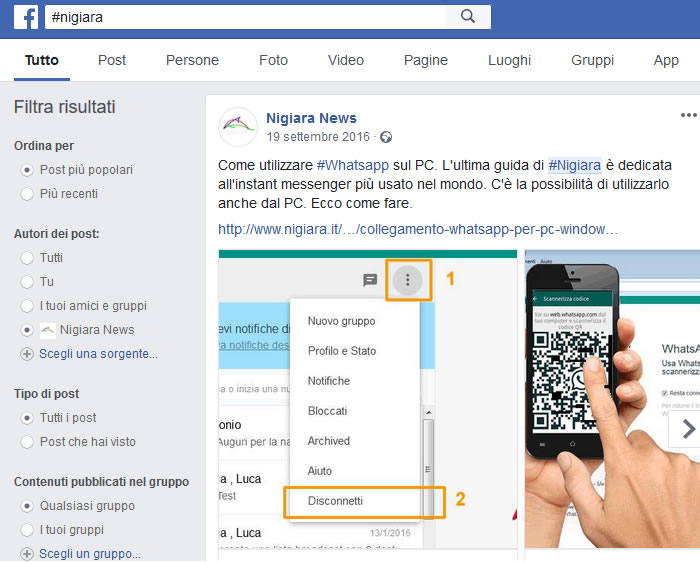The height and width of the screenshot is (562, 700).
Task: Select the Più recenti sort option
Action: [26, 194]
